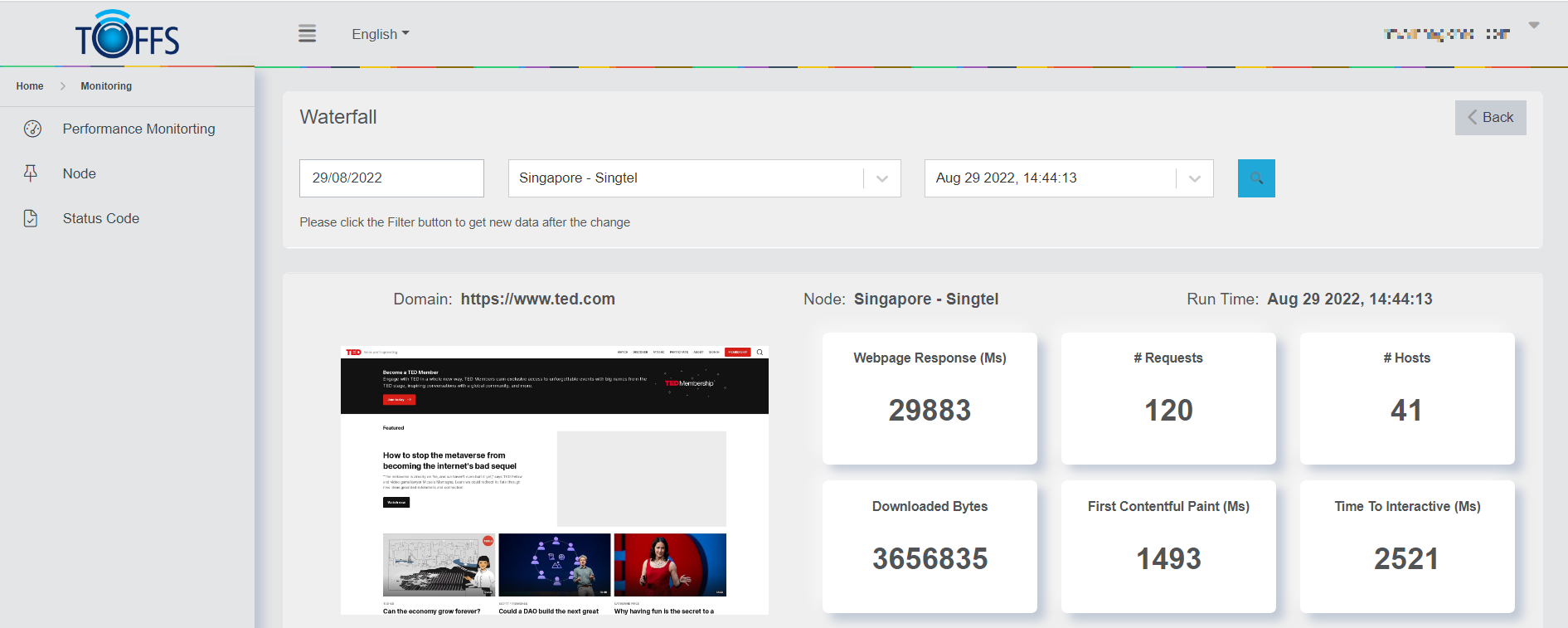The image size is (1568, 628).
Task: Click the Home breadcrumb link
Action: tap(30, 86)
